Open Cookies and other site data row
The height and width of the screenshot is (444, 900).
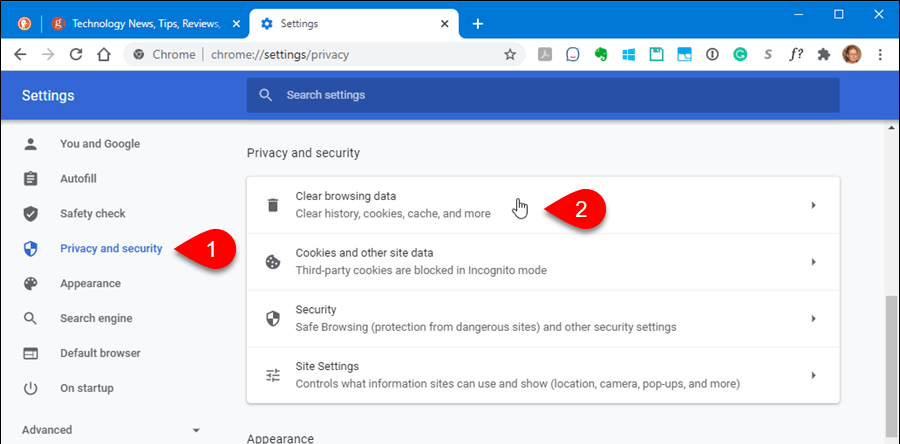[x=543, y=262]
